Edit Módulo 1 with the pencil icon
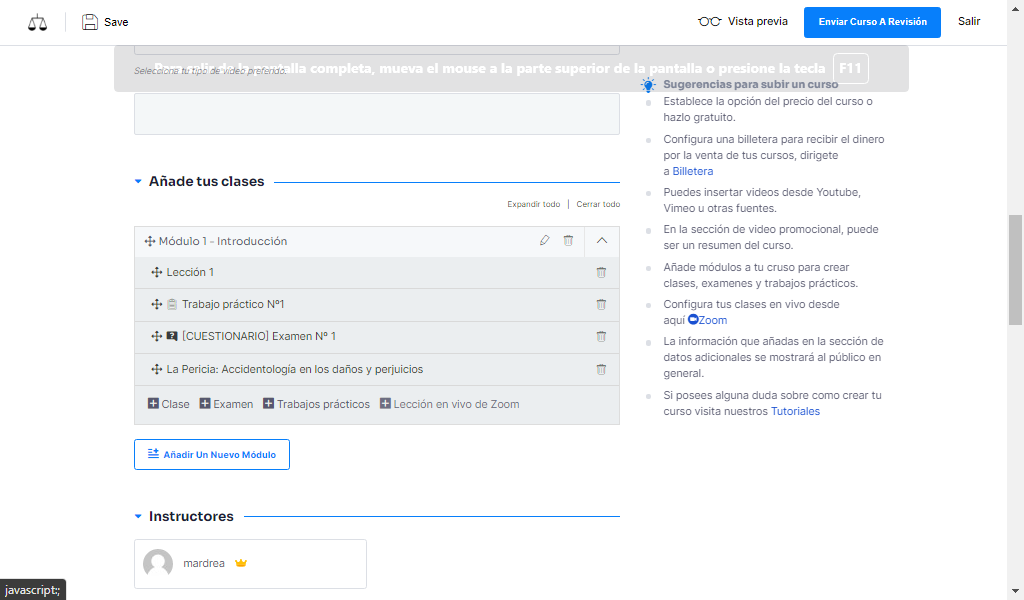Image resolution: width=1024 pixels, height=600 pixels. 545,240
